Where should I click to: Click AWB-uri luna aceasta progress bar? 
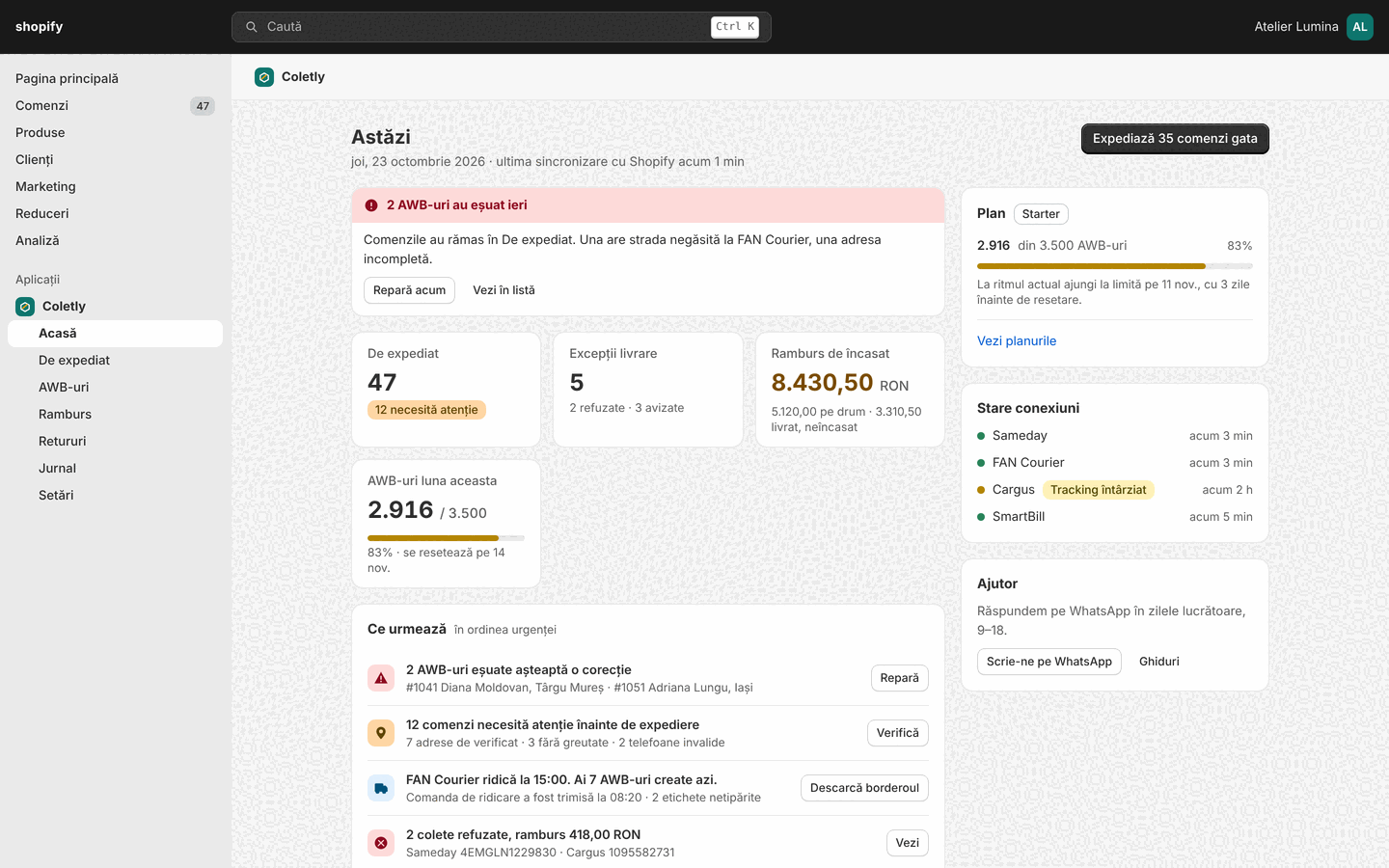[x=446, y=538]
